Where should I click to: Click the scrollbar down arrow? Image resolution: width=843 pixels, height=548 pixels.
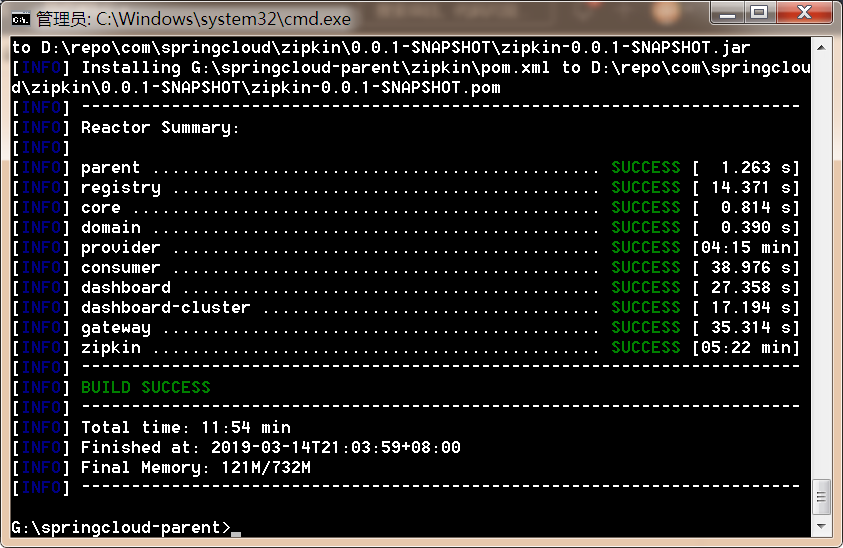point(821,526)
